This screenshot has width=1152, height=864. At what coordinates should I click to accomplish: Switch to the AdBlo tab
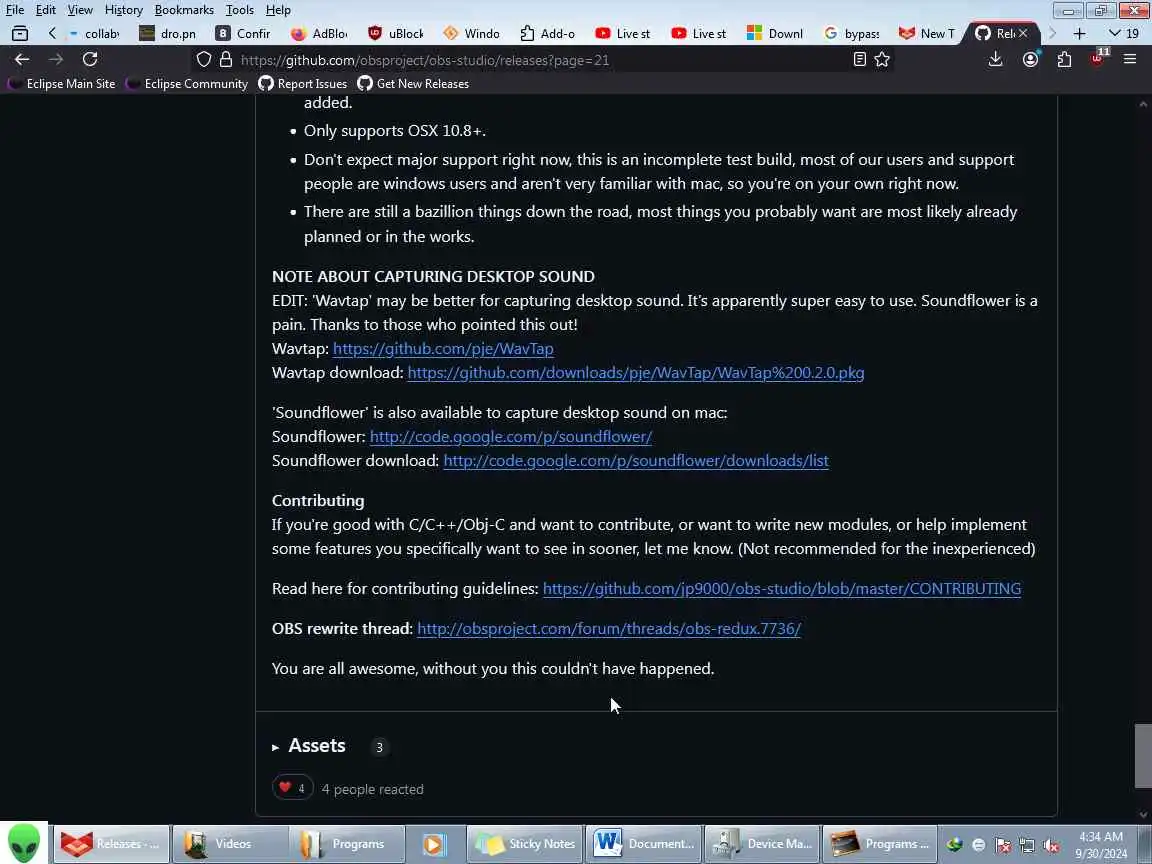[320, 34]
